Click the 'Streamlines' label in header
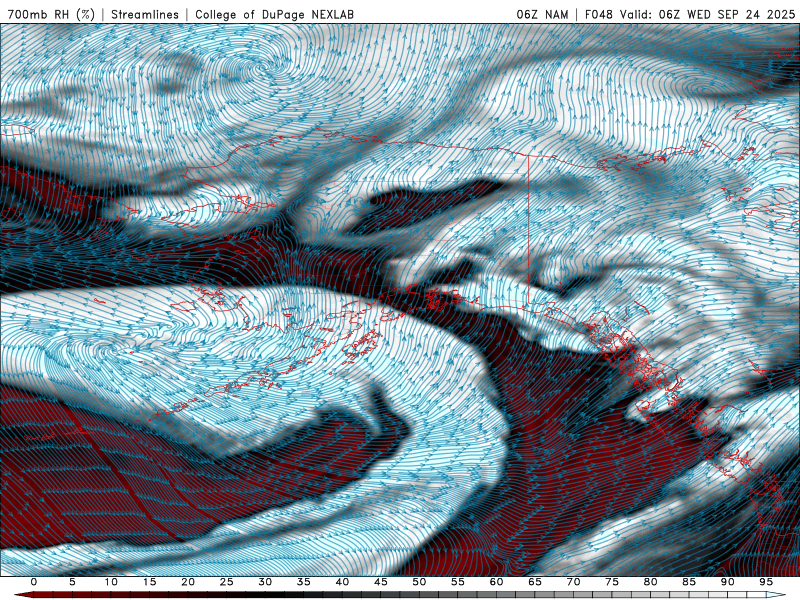 tap(145, 14)
